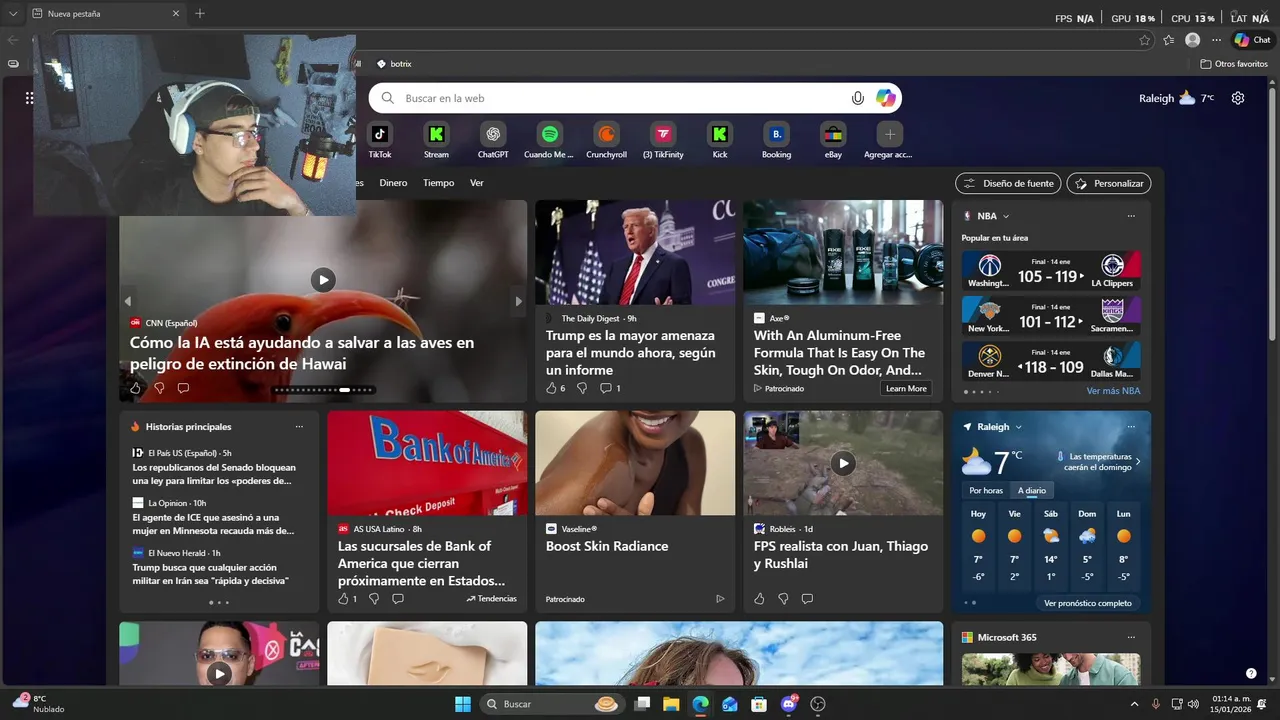Play the FPS realista video

coord(843,463)
